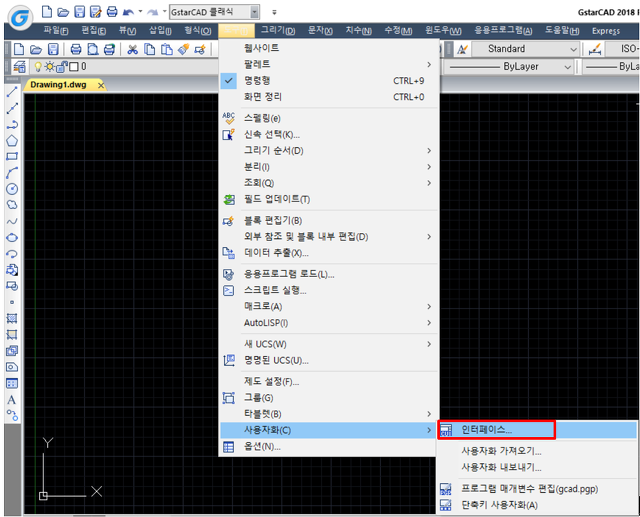Open the 그리기(D) menu
The image size is (640, 517).
[x=278, y=30]
